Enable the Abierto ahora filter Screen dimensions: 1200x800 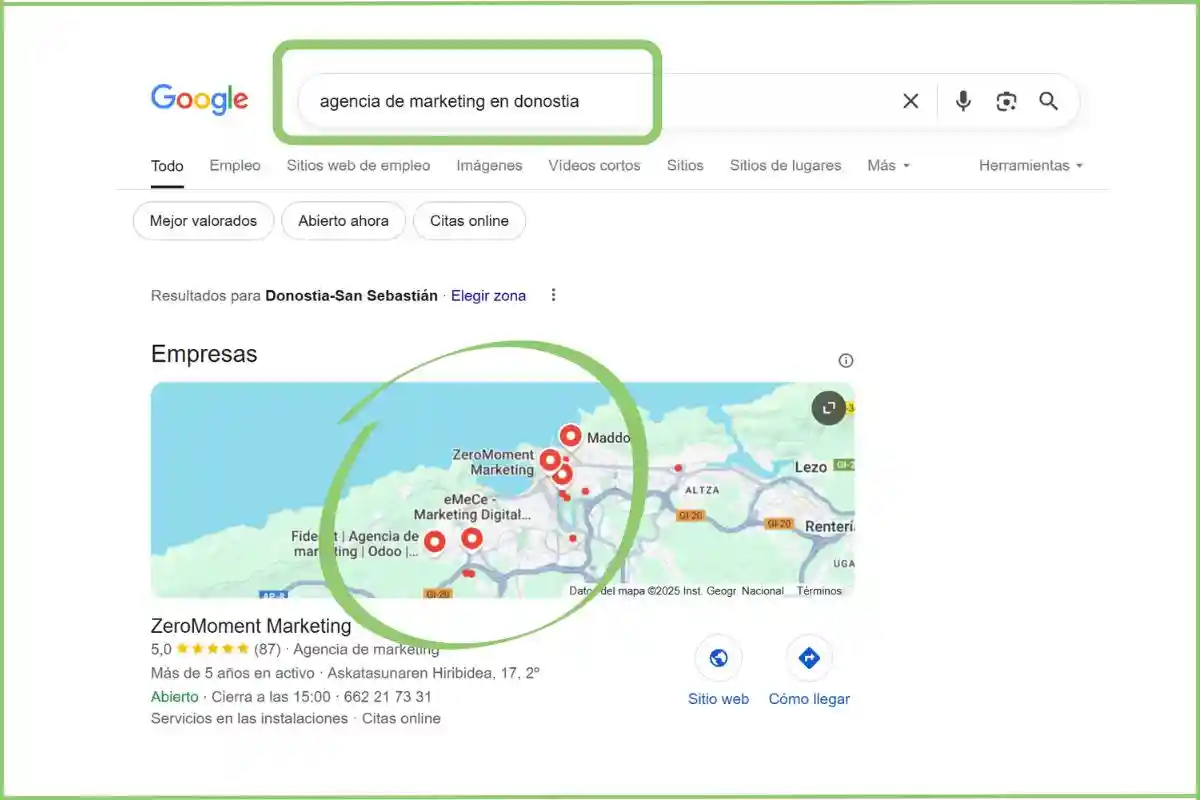click(x=343, y=220)
